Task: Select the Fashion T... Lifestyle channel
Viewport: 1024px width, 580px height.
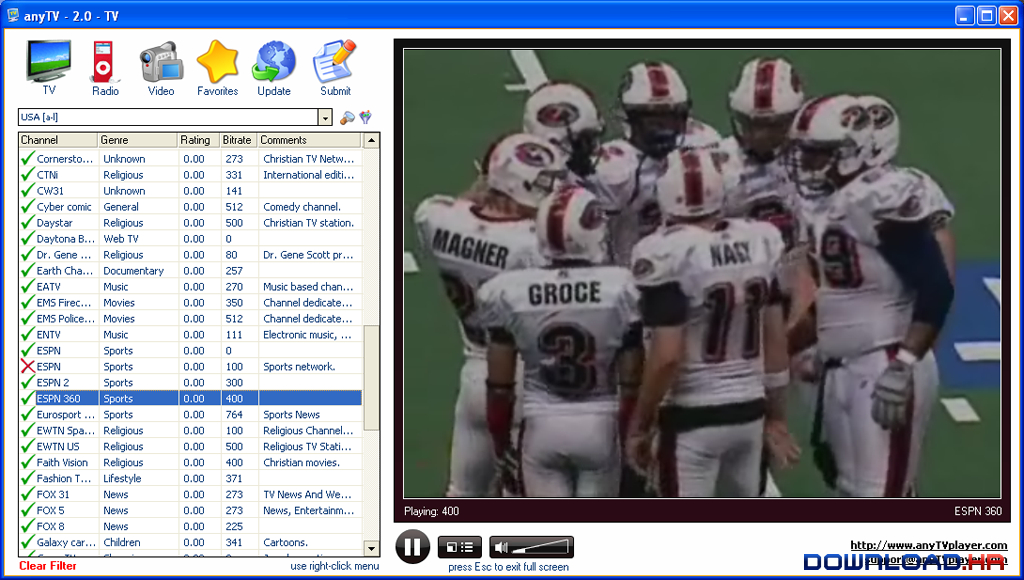Action: tap(191, 478)
